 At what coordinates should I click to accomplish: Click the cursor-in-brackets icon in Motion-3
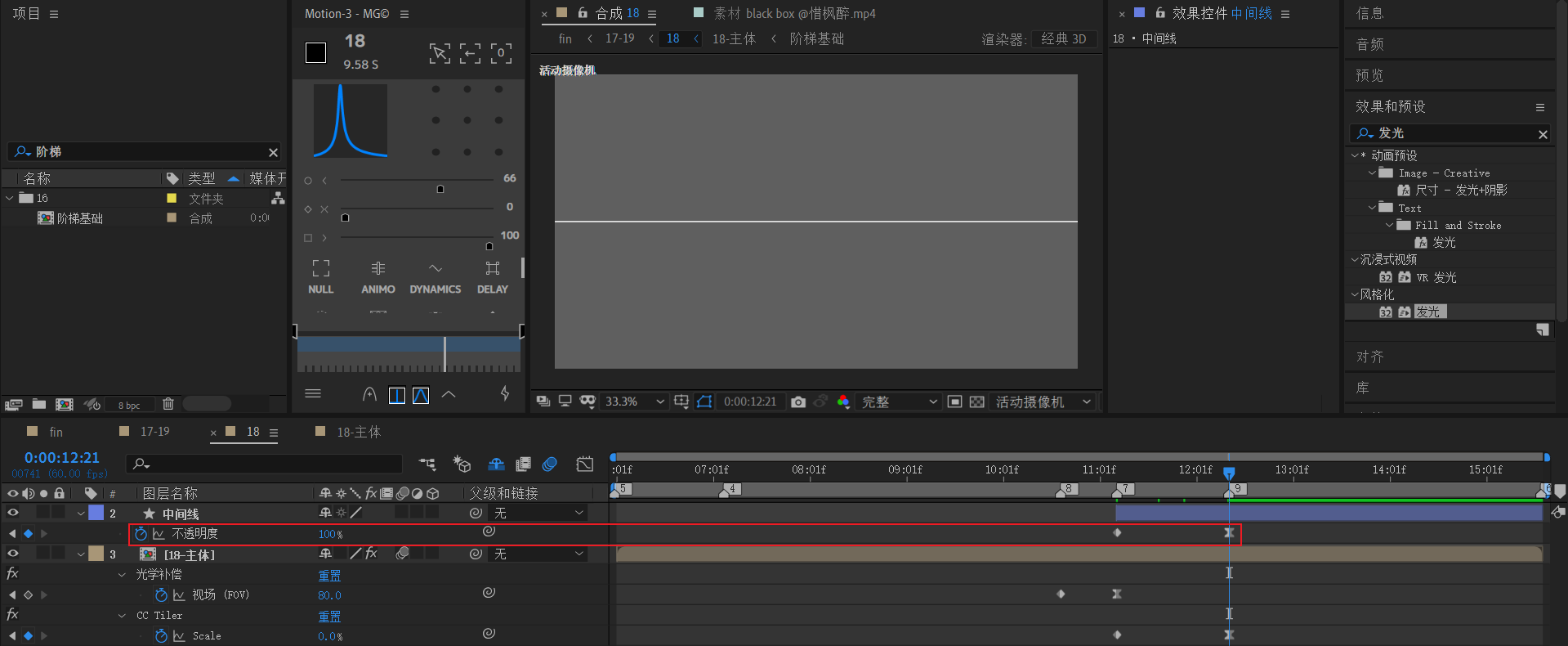(440, 54)
